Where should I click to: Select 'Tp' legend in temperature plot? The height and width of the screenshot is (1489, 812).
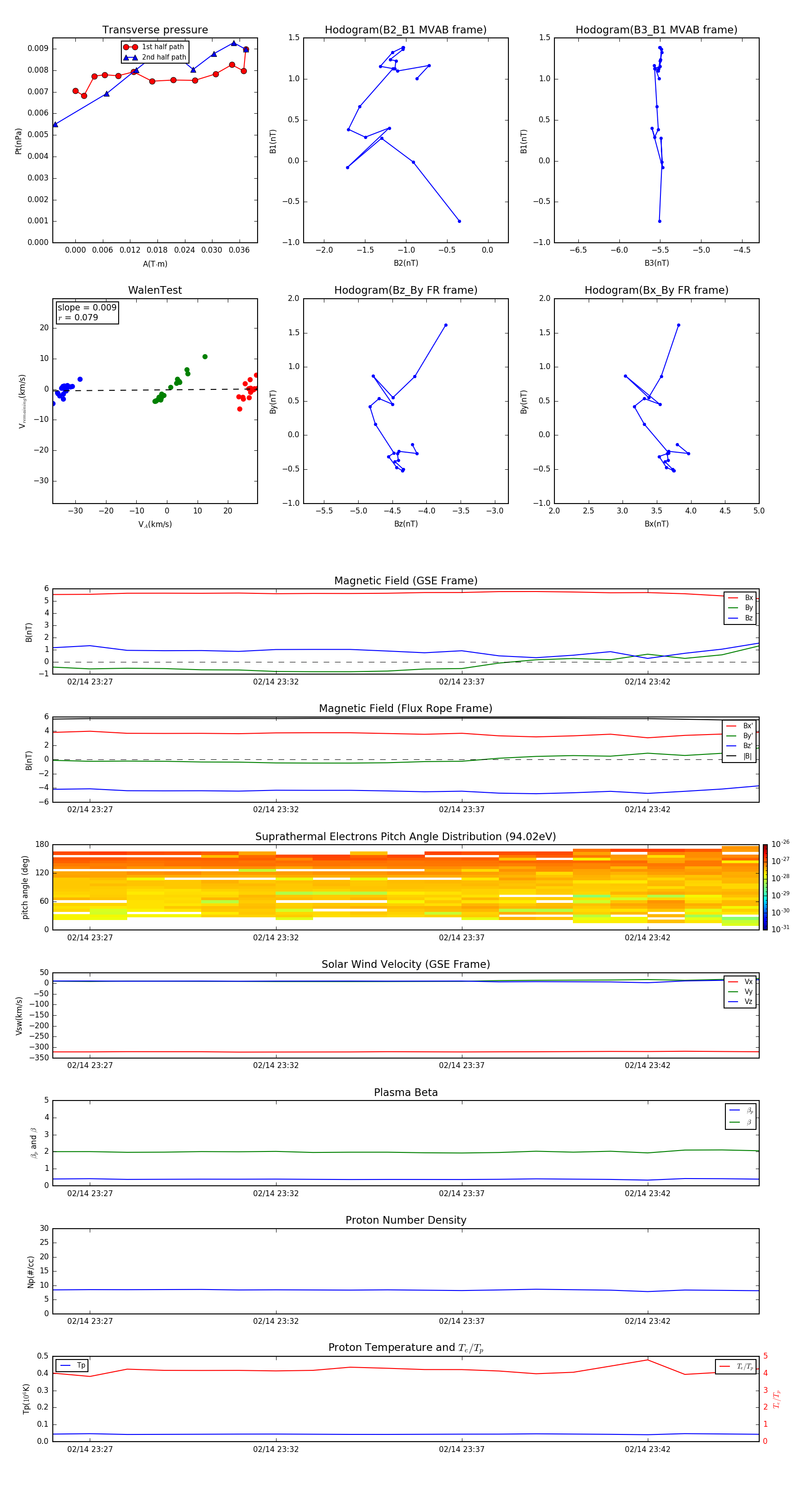[x=72, y=1365]
